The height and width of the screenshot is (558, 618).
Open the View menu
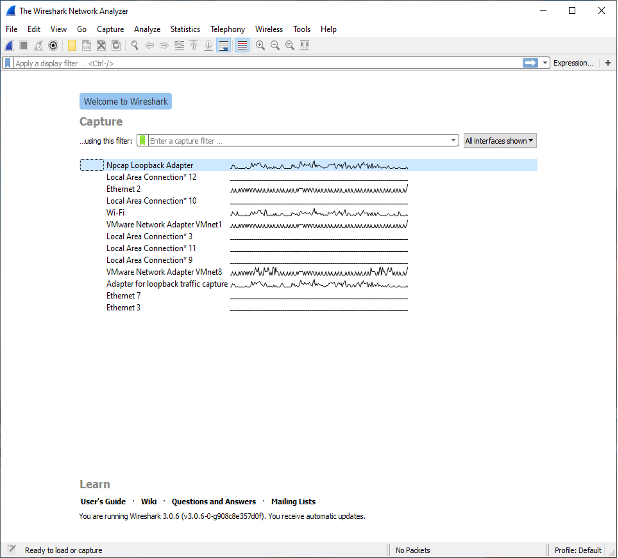[x=58, y=29]
